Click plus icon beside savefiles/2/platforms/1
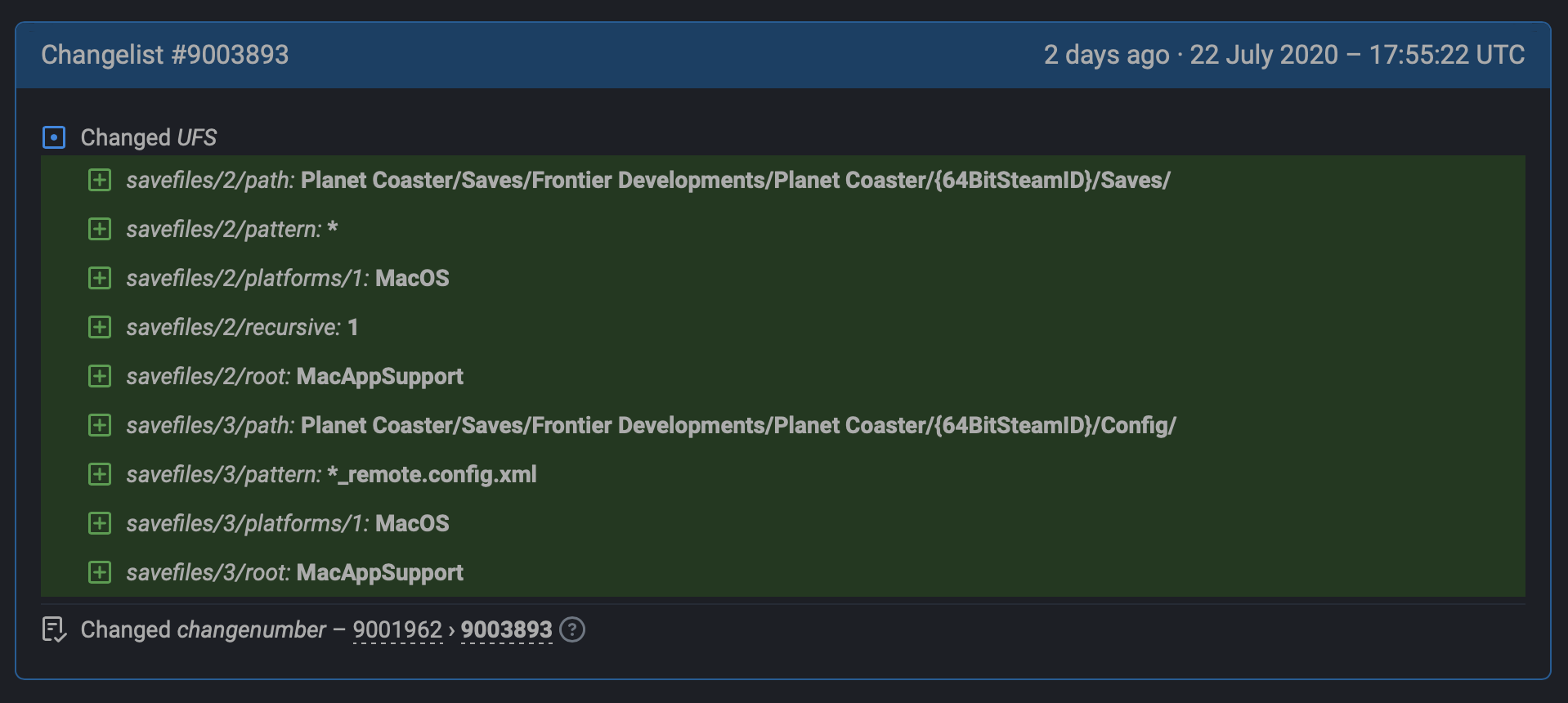The width and height of the screenshot is (1568, 703). (100, 278)
